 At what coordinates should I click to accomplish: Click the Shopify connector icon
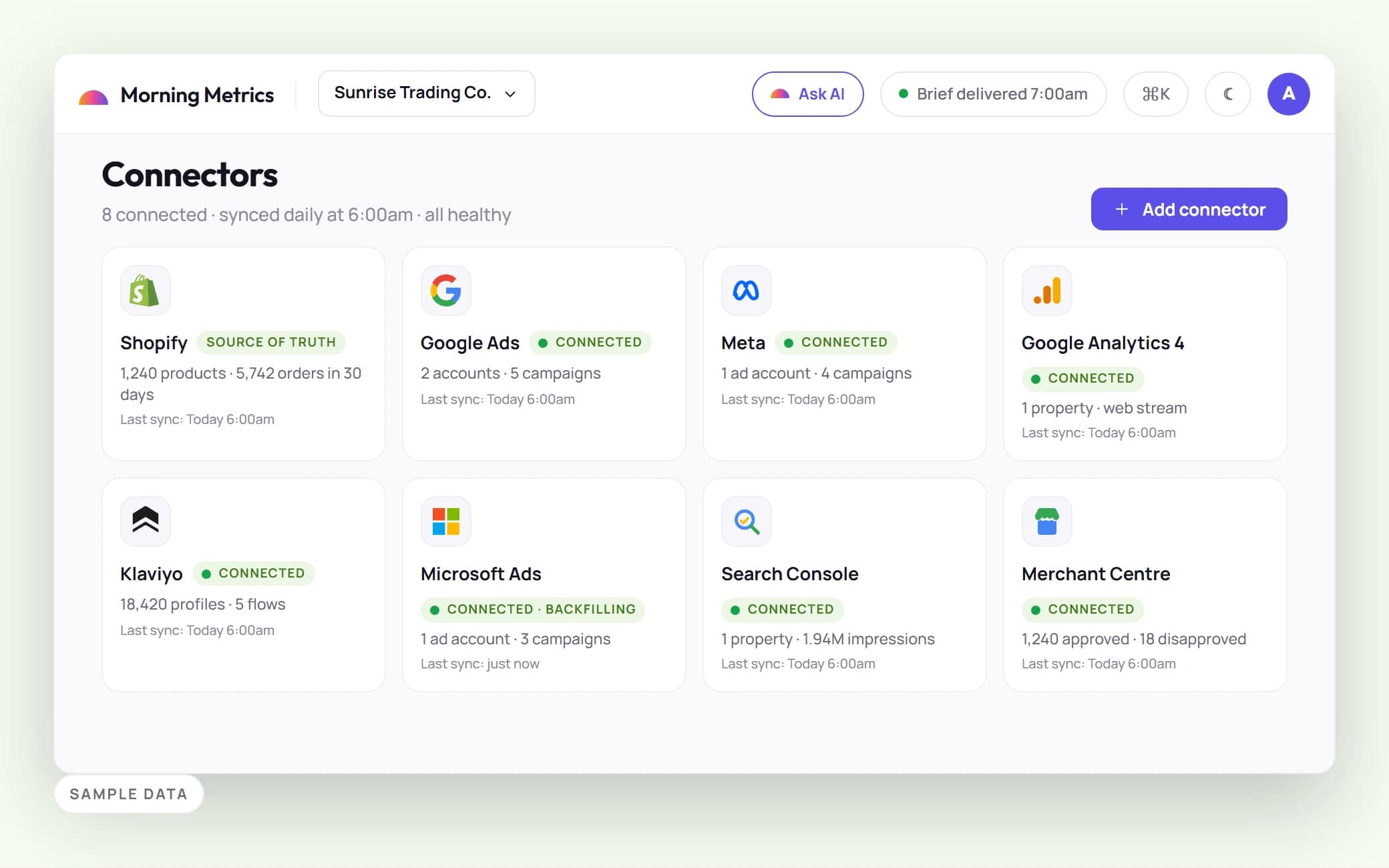coord(145,290)
